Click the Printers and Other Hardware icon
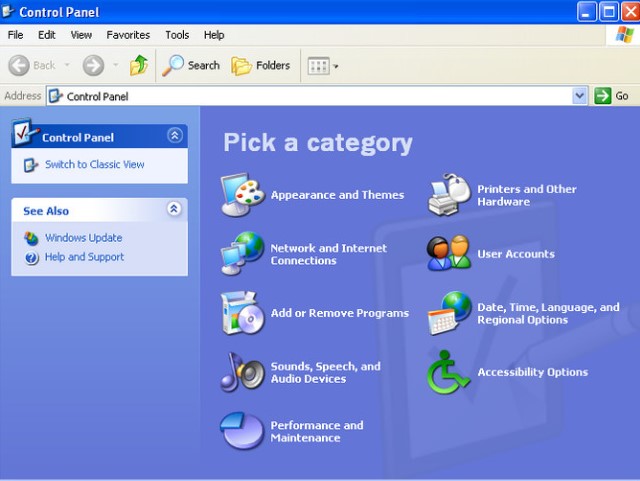Viewport: 640px width, 481px height. click(449, 195)
